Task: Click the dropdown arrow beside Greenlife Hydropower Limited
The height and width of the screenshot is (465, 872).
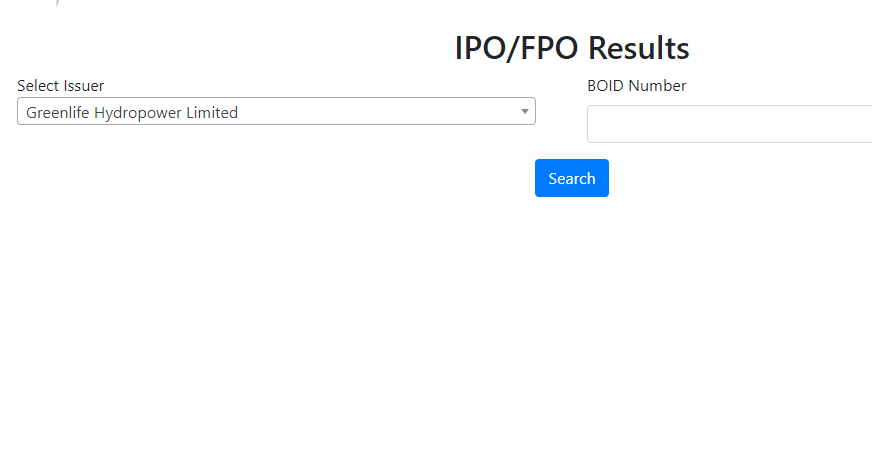Action: coord(524,111)
